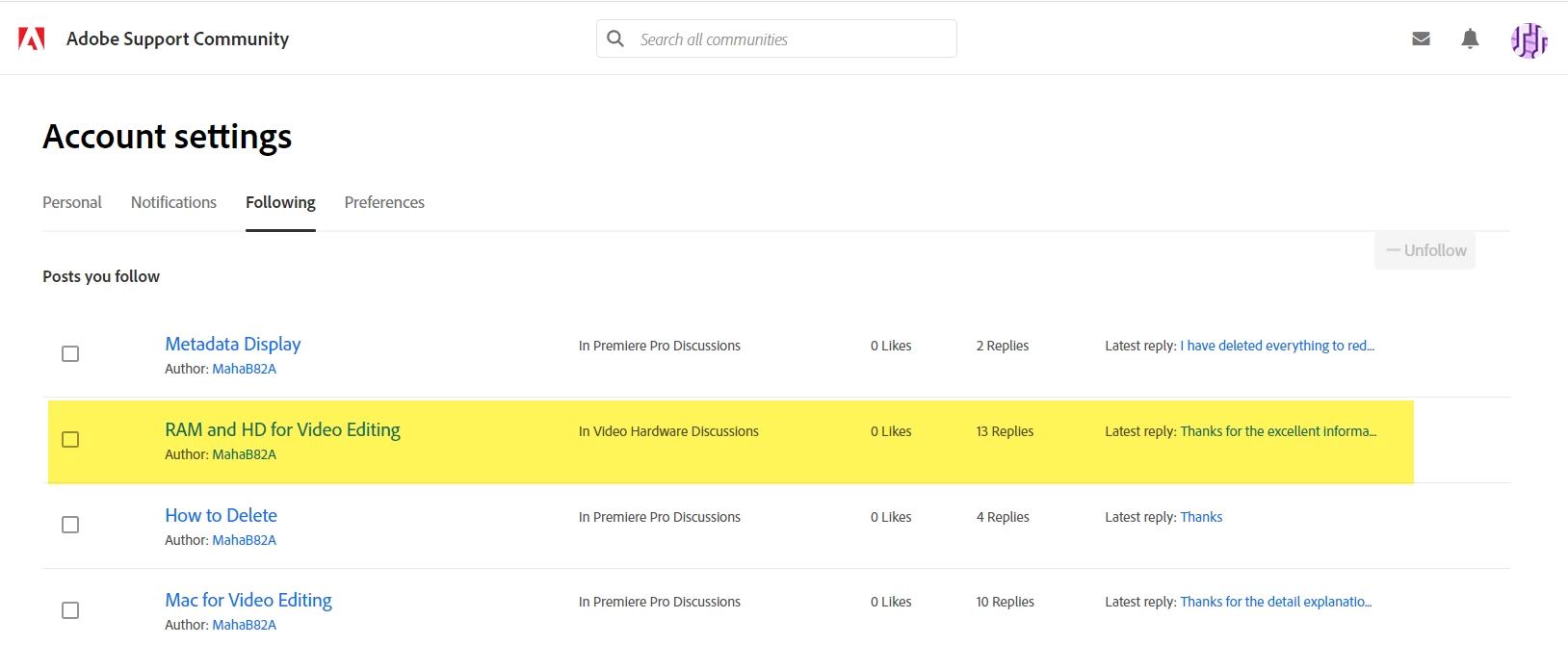
Task: Select the Metadata Display post checkbox
Action: pyautogui.click(x=70, y=353)
